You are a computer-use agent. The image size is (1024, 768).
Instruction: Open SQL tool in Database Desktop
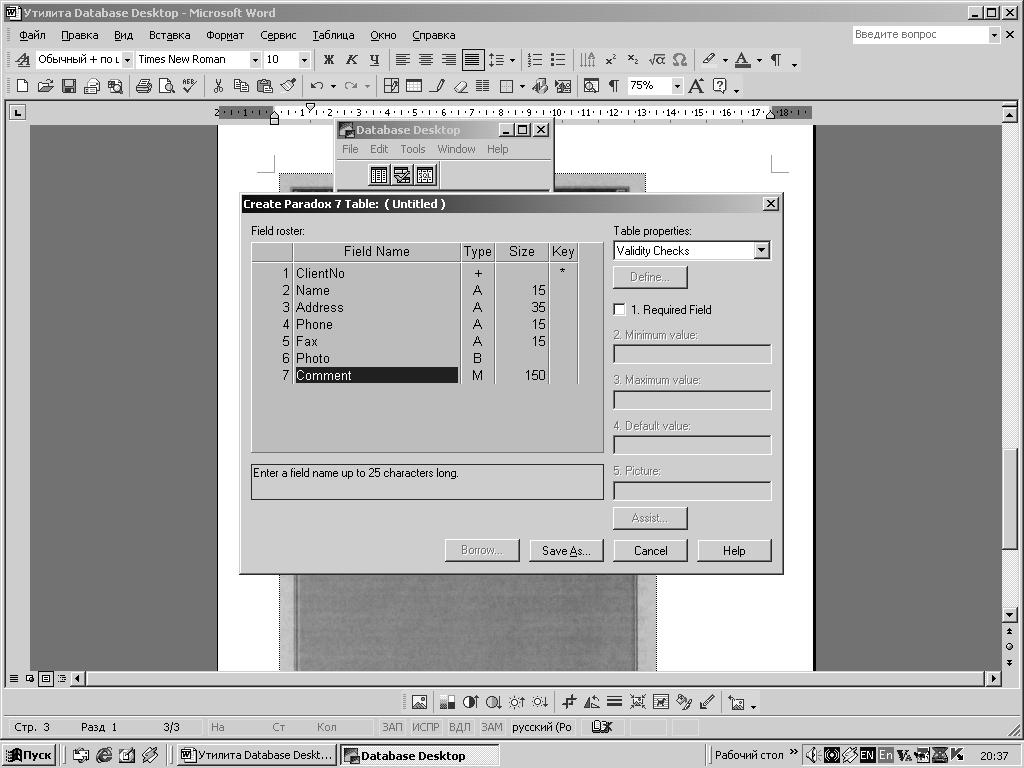pyautogui.click(x=424, y=174)
